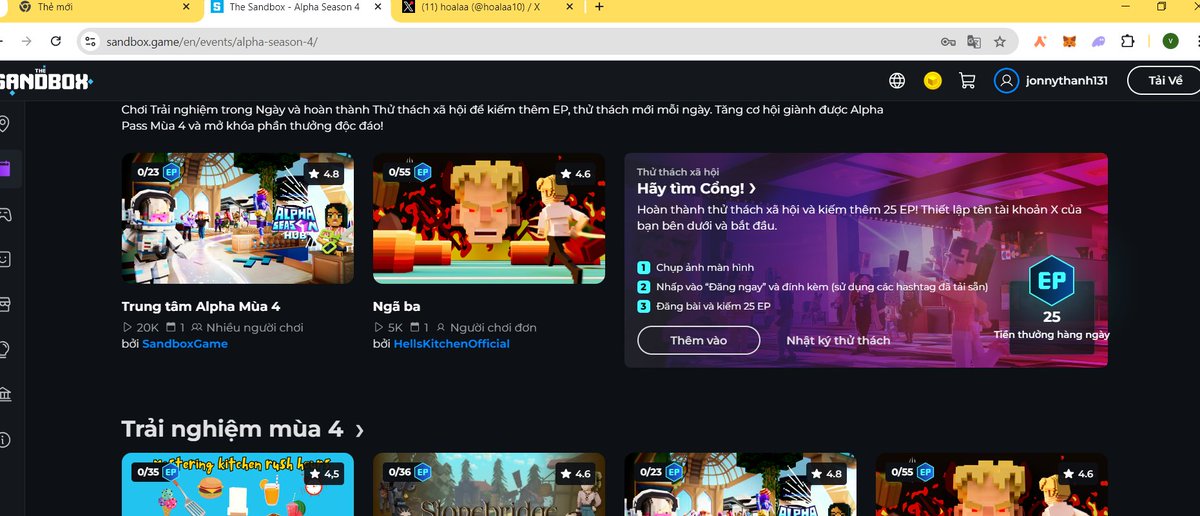Click the 4.6 star rating on Ngã ba card
This screenshot has width=1200, height=516.
(x=574, y=173)
